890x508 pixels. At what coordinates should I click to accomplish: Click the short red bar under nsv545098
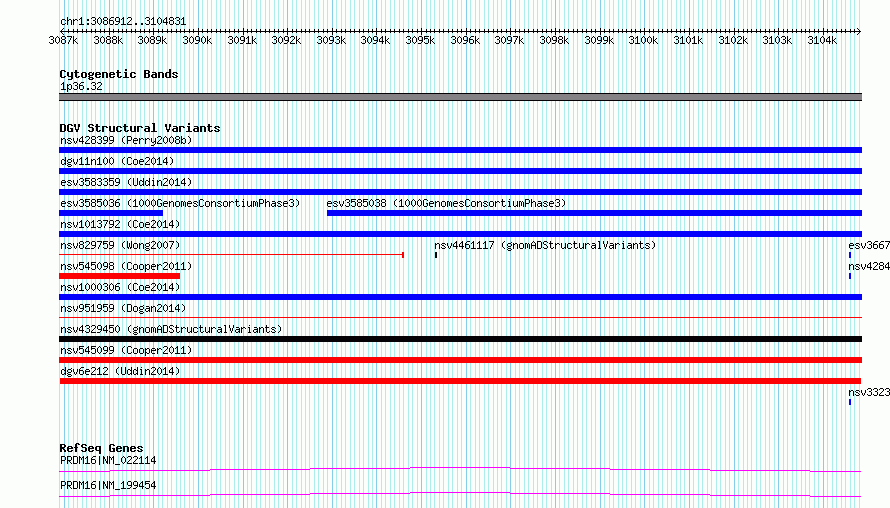119,276
